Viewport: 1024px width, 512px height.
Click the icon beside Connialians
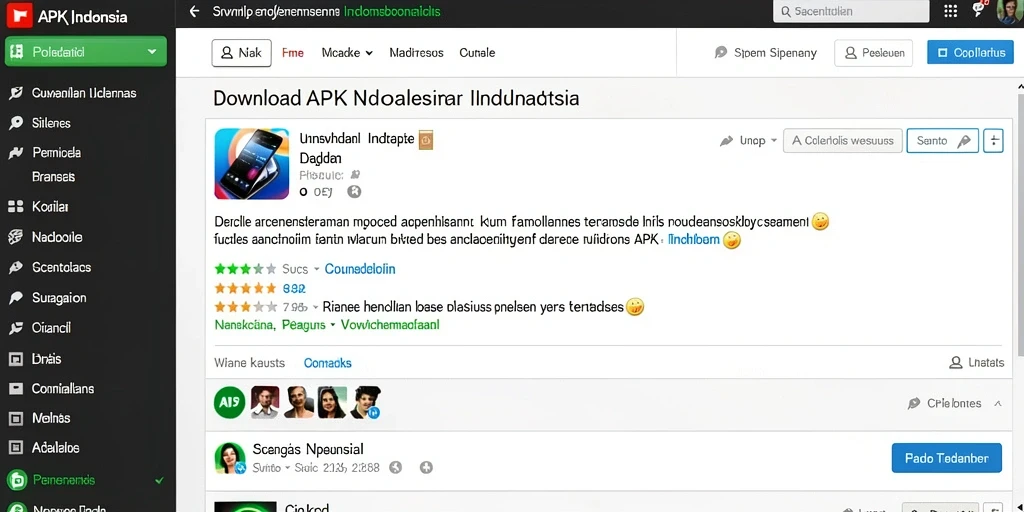[x=15, y=389]
